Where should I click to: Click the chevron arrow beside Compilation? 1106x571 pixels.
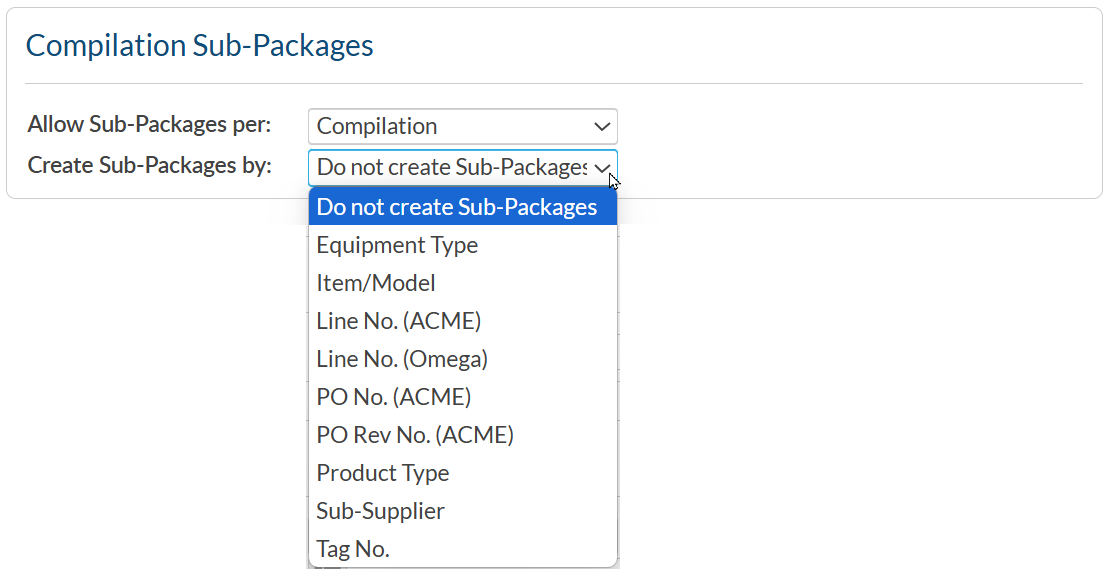tap(602, 126)
